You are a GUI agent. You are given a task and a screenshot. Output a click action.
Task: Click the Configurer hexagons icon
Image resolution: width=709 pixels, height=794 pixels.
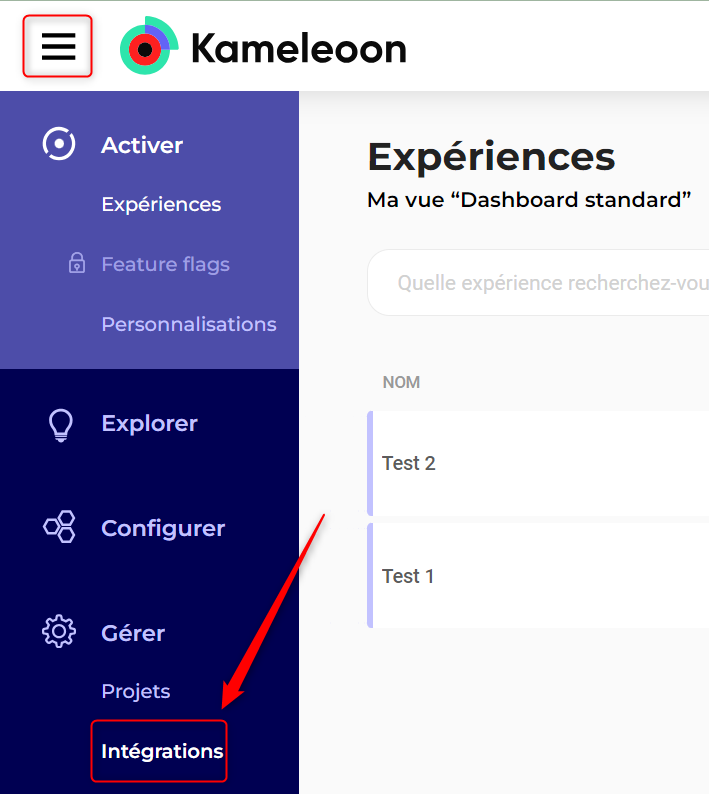click(60, 527)
